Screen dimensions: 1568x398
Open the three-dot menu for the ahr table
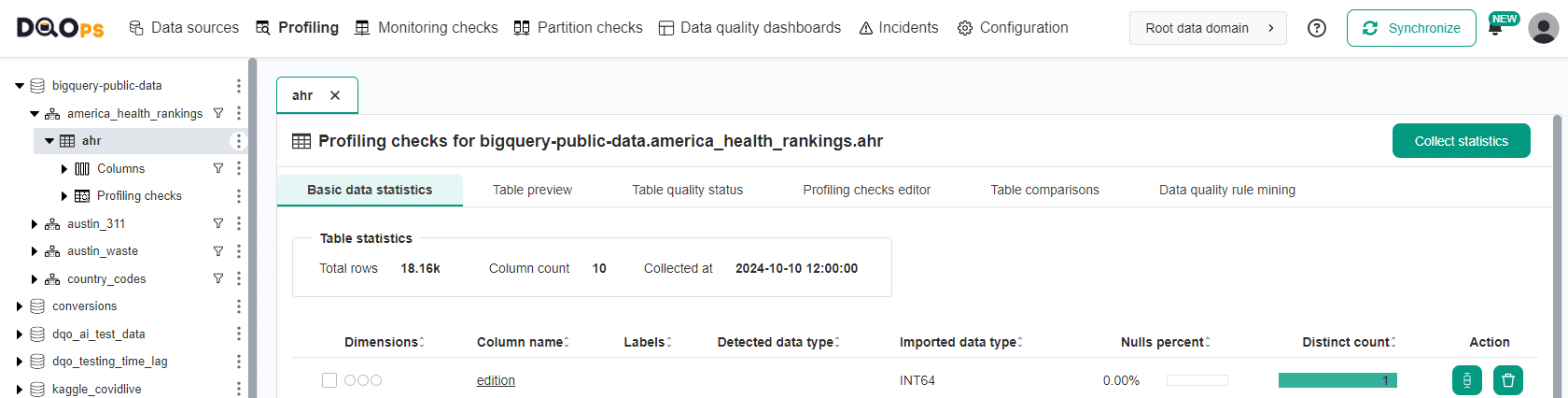239,141
